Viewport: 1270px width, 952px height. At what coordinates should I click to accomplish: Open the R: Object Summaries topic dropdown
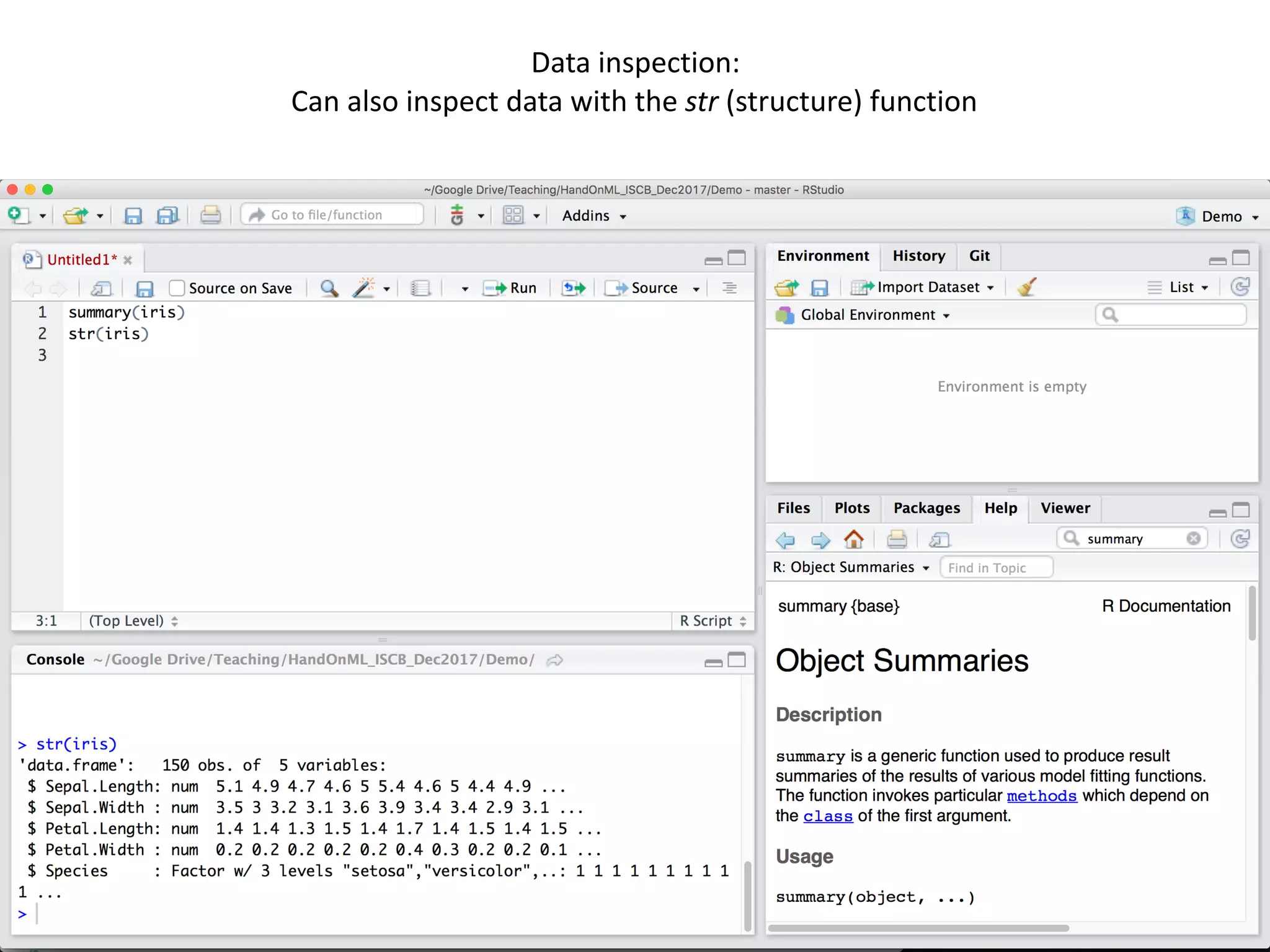[851, 567]
